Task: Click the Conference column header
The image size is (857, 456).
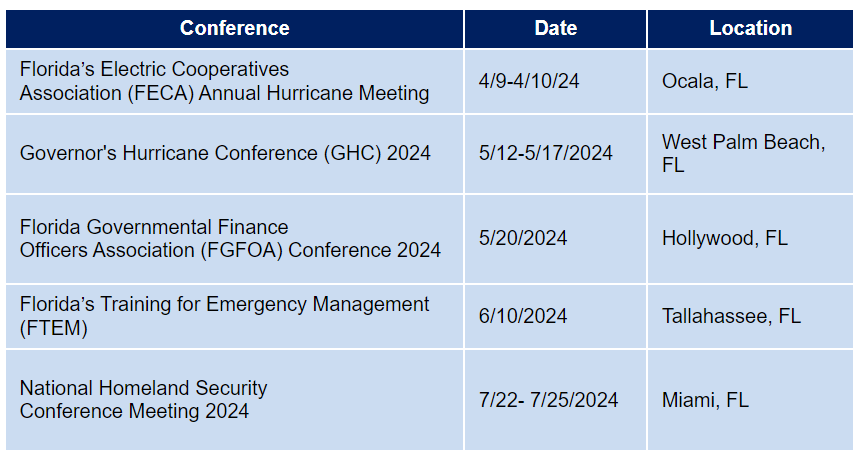Action: 234,28
